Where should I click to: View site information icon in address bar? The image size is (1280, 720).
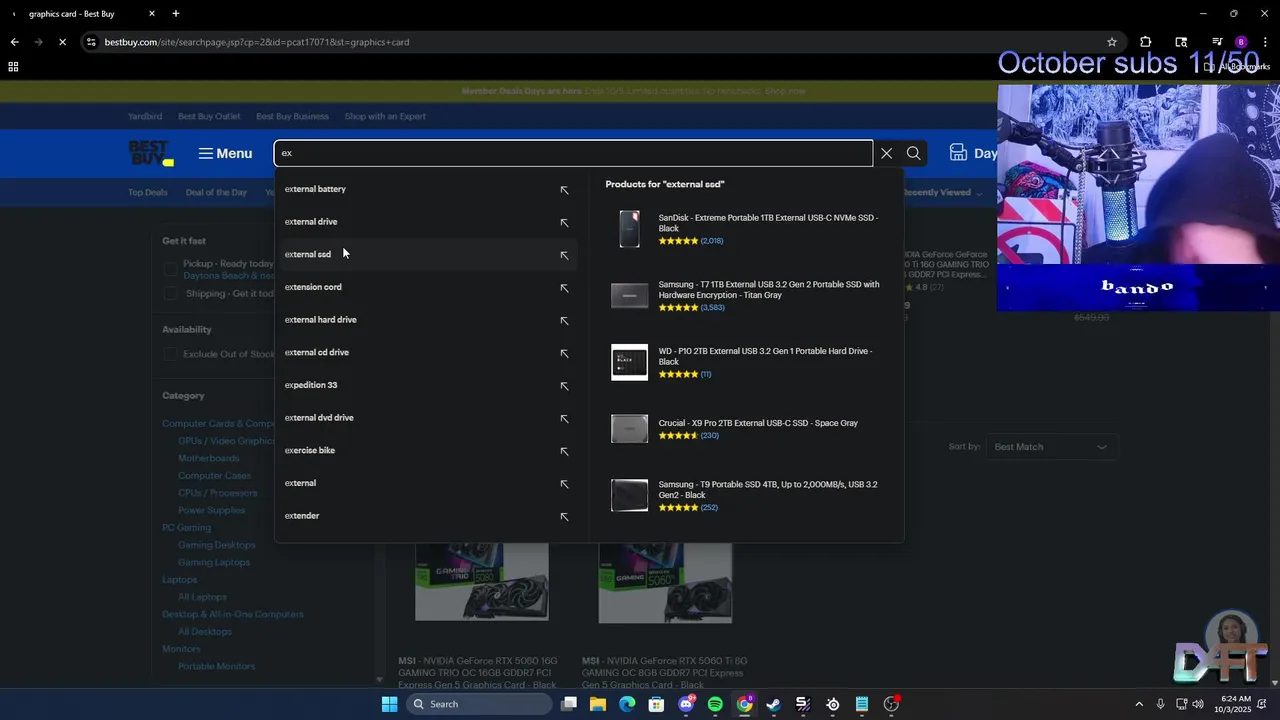coord(91,42)
